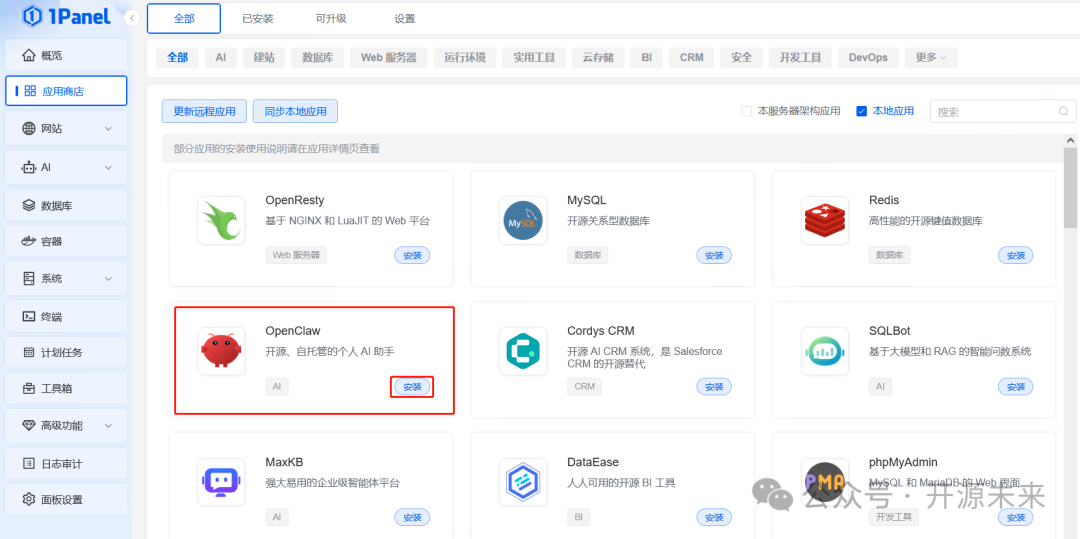Image resolution: width=1080 pixels, height=539 pixels.
Task: Click the 工具箱 toolbox icon
Action: 28,389
